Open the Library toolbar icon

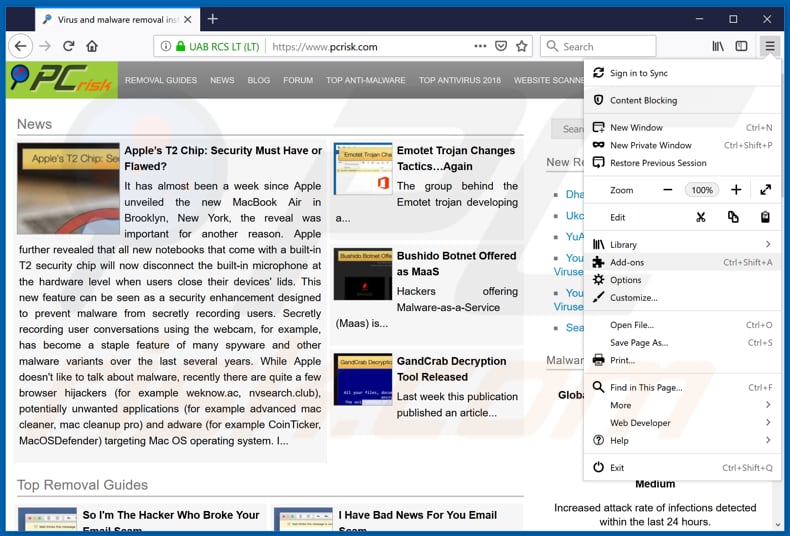coord(718,46)
